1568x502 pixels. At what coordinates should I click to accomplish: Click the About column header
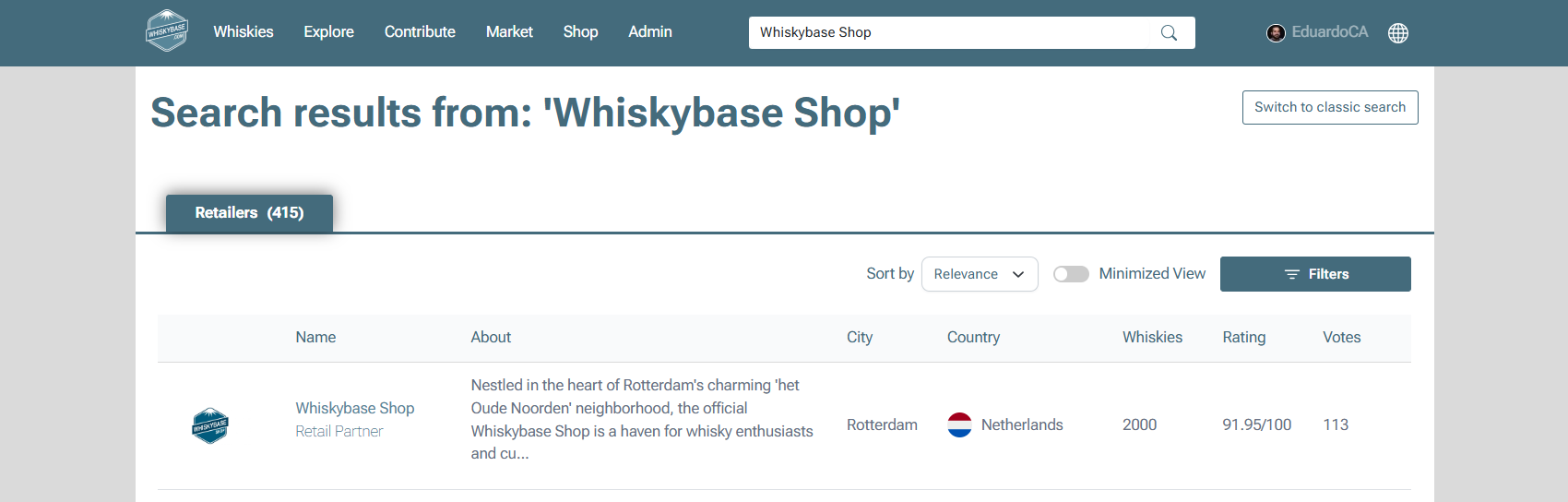tap(491, 338)
